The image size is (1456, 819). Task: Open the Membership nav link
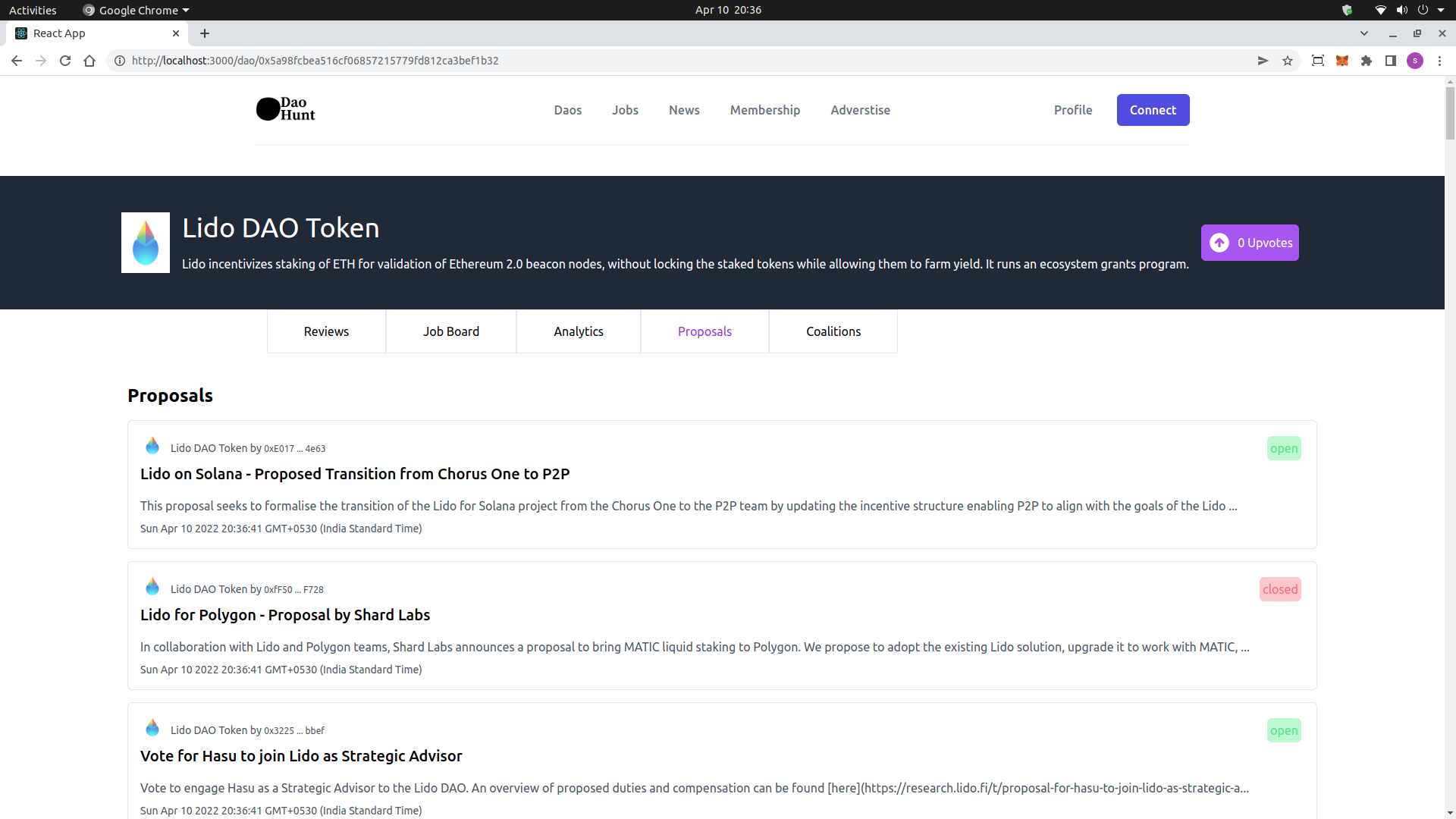(x=765, y=110)
